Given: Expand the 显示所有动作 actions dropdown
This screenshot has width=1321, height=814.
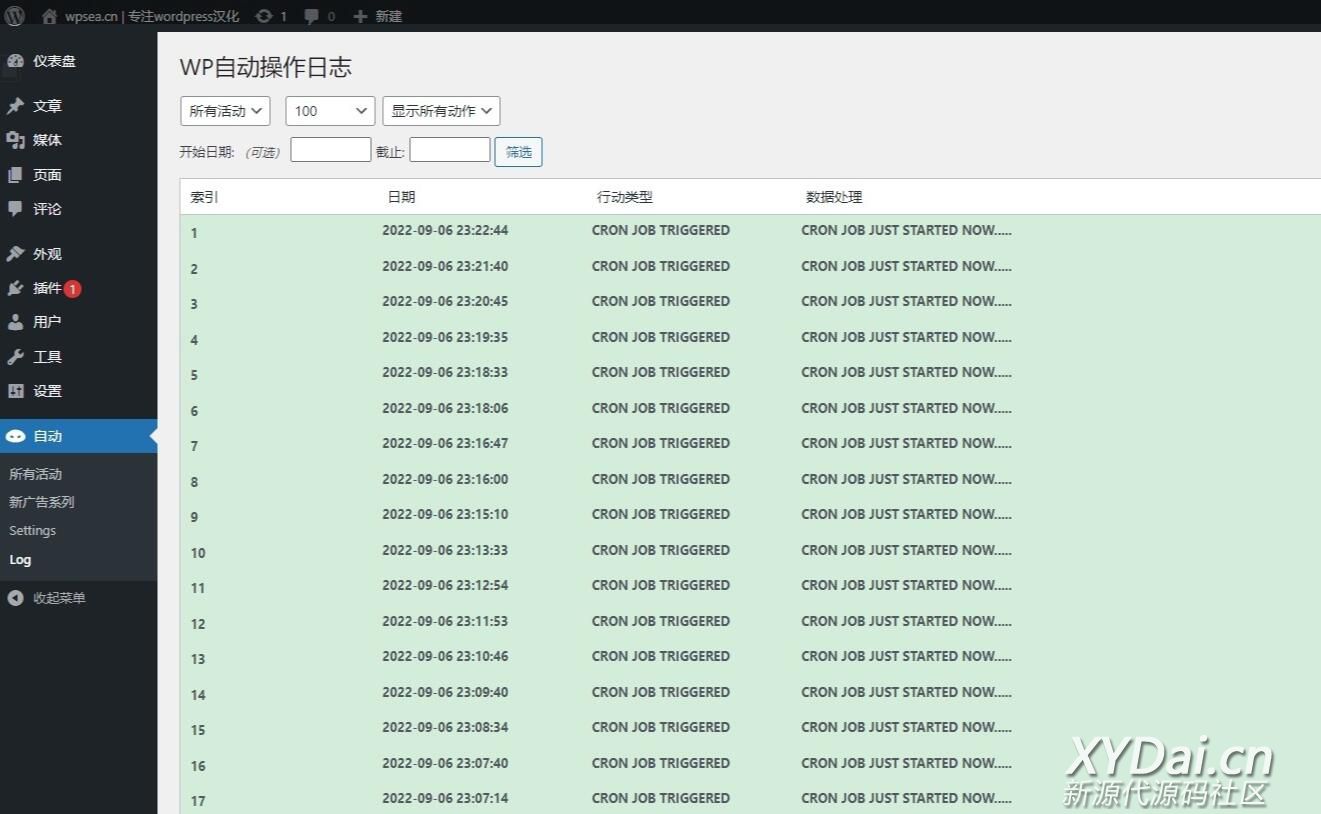Looking at the screenshot, I should tap(441, 111).
